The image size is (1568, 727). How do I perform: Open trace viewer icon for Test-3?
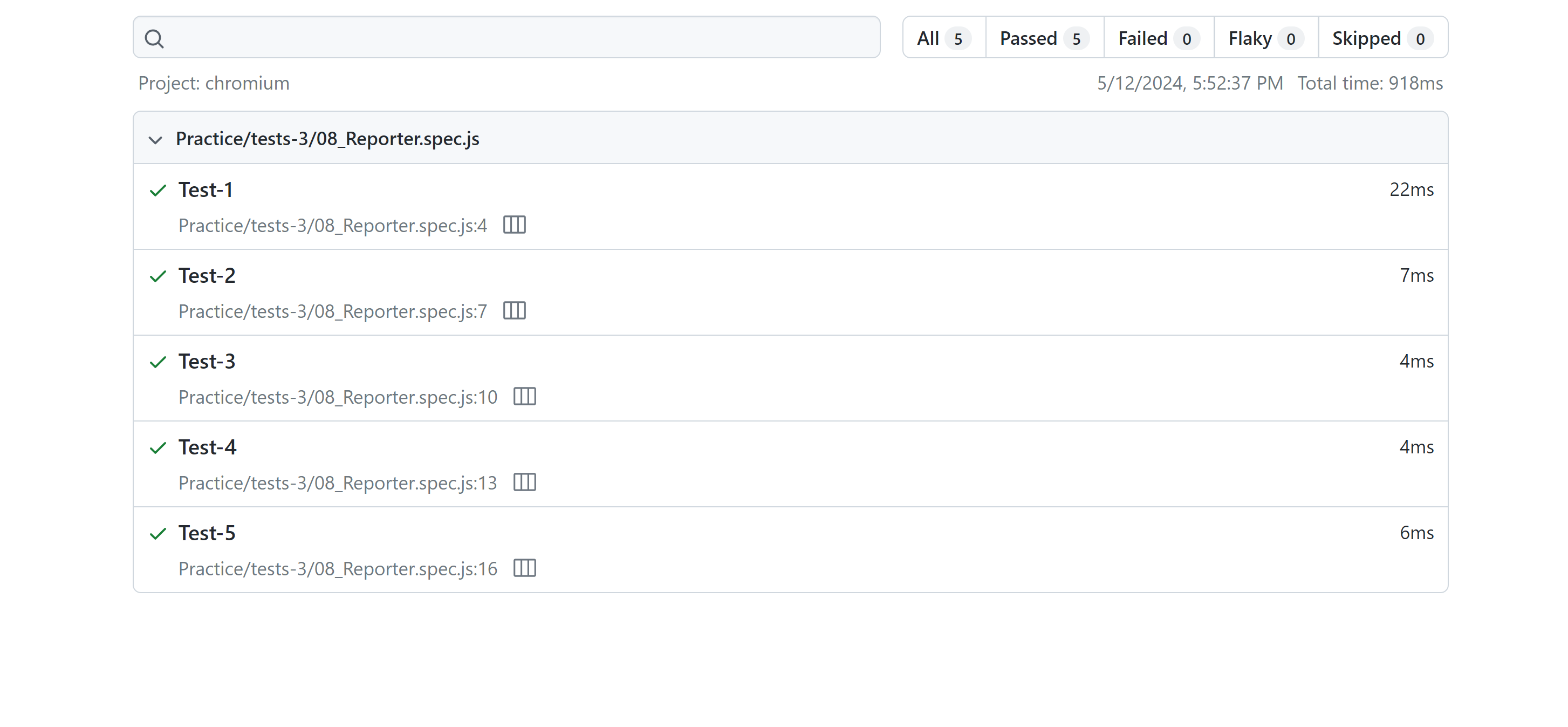[x=524, y=397]
